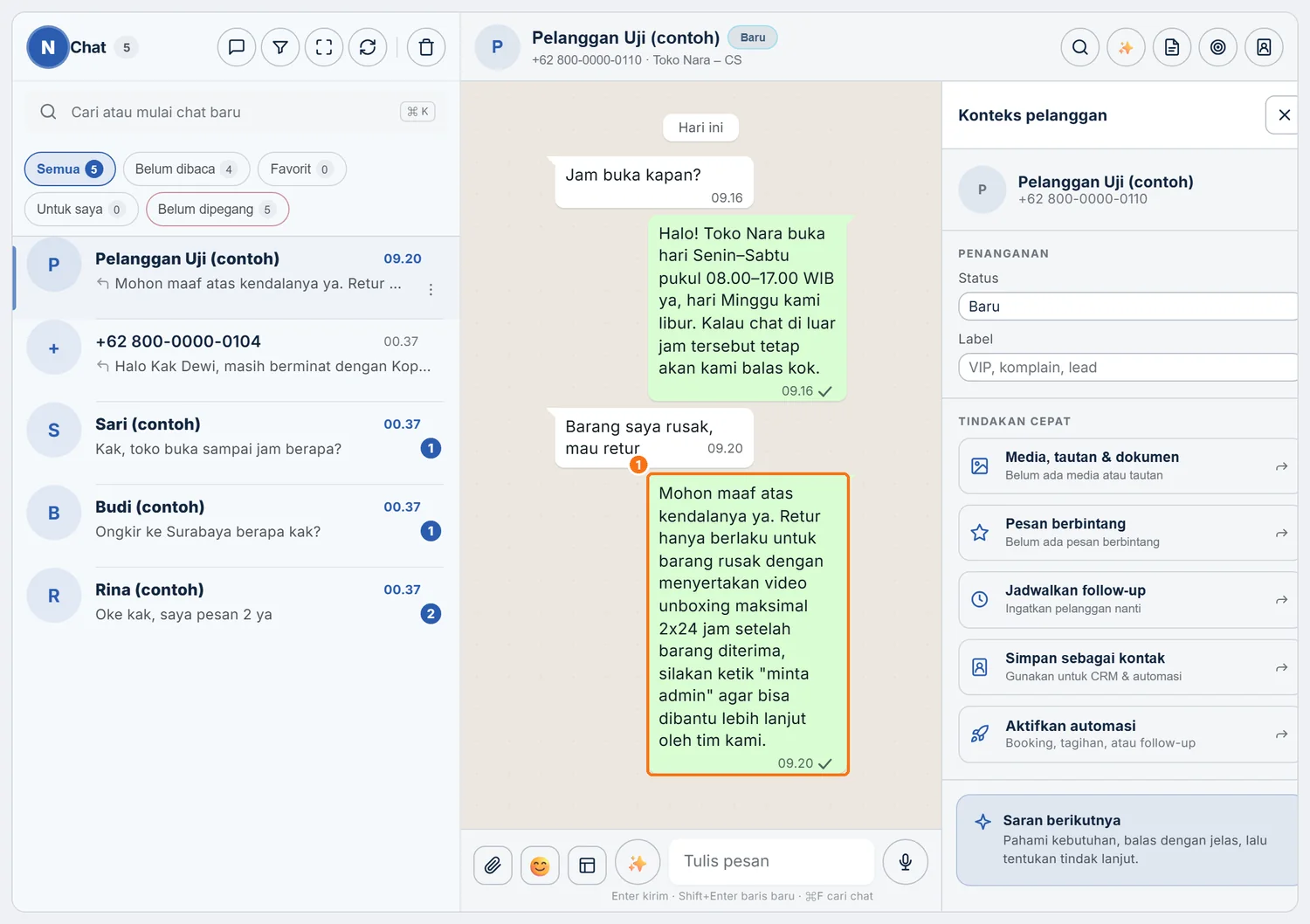The height and width of the screenshot is (924, 1310).
Task: Record a voice message with the microphone
Action: [906, 862]
